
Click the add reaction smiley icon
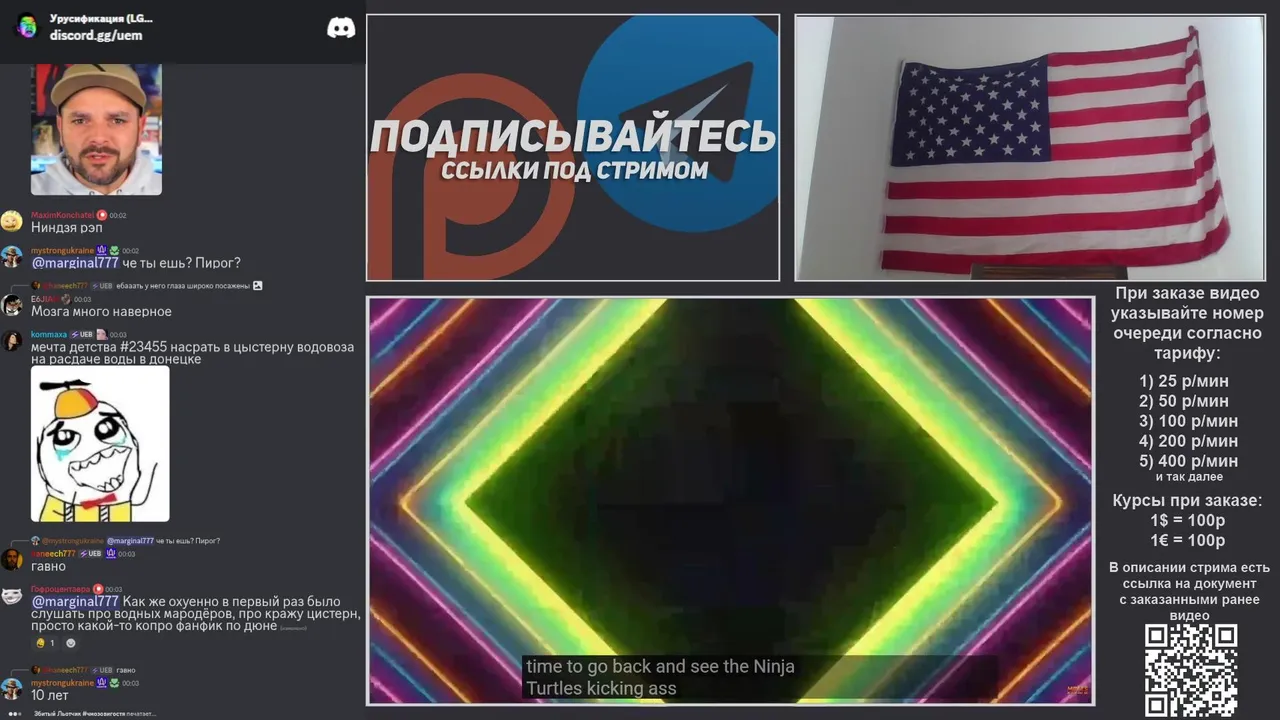[70, 643]
